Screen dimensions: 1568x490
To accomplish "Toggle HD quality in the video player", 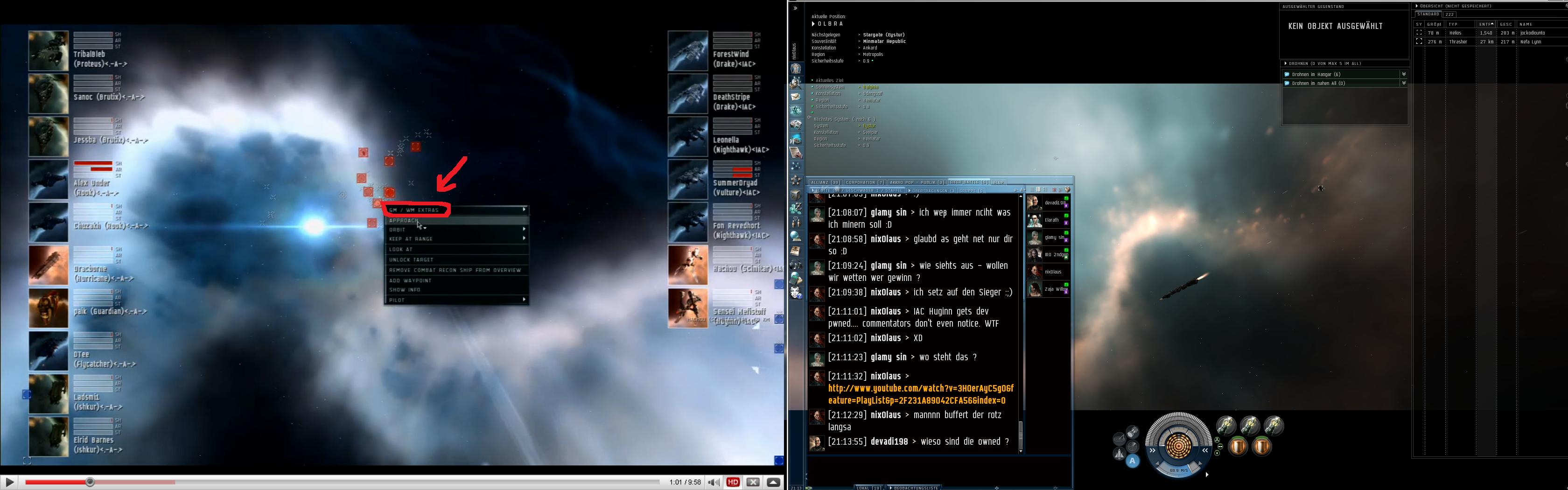I will pyautogui.click(x=733, y=482).
